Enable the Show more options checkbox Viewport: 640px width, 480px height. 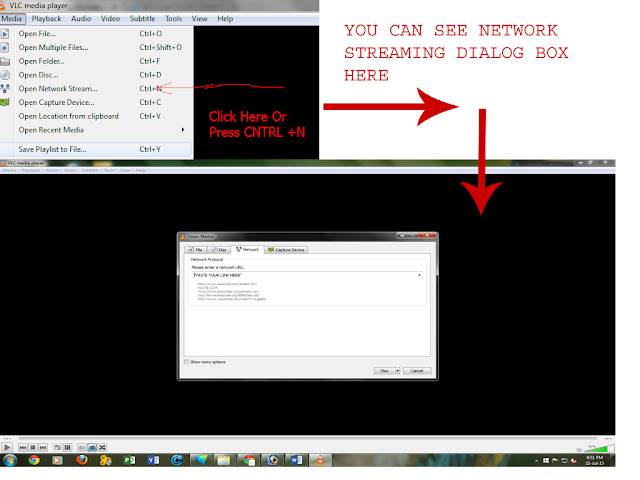[x=187, y=362]
